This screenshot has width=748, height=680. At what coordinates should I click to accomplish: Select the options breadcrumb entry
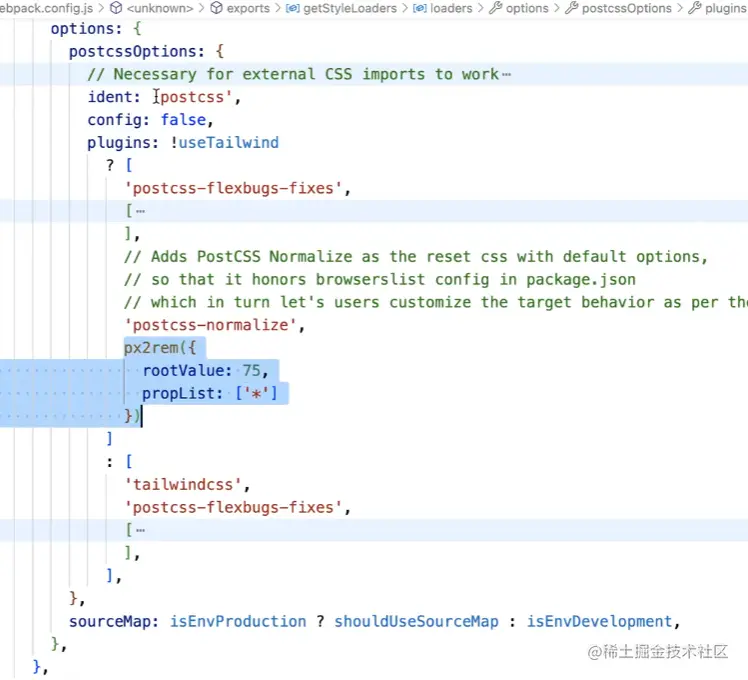tap(527, 8)
